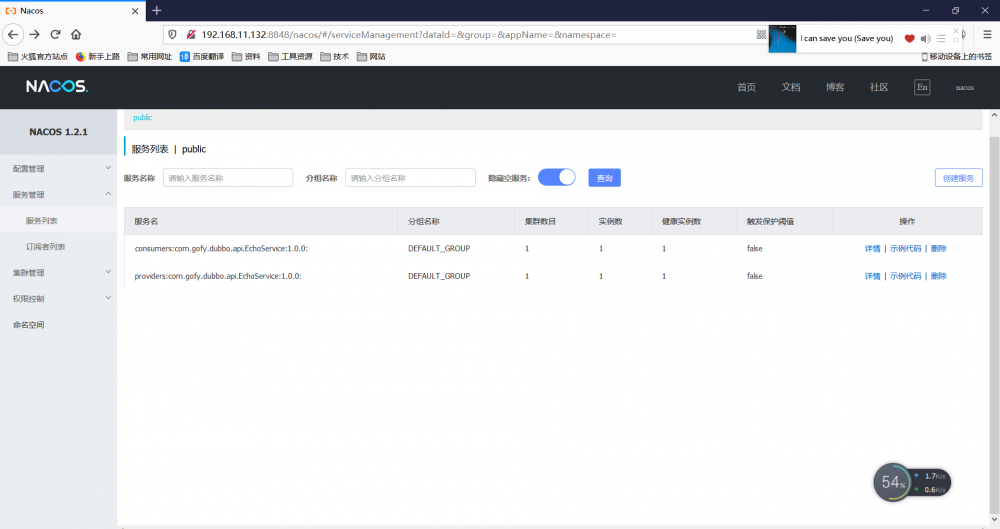Expand the 权限控制 sidebar menu
1000x529 pixels.
pos(59,299)
